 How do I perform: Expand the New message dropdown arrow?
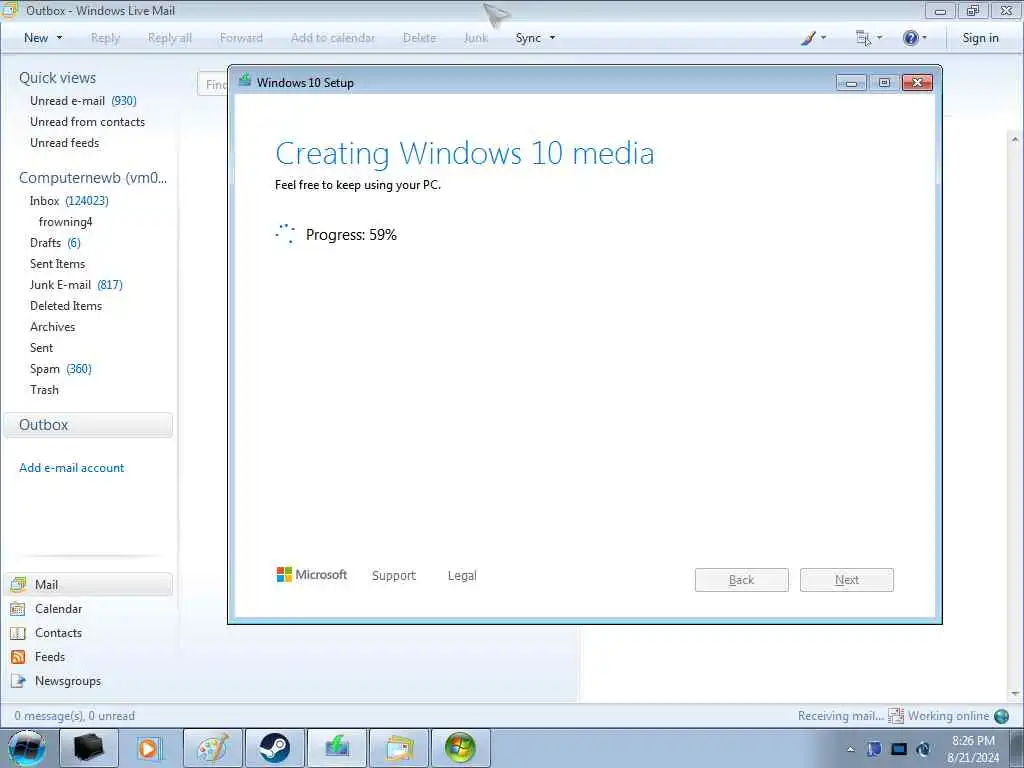pyautogui.click(x=59, y=38)
